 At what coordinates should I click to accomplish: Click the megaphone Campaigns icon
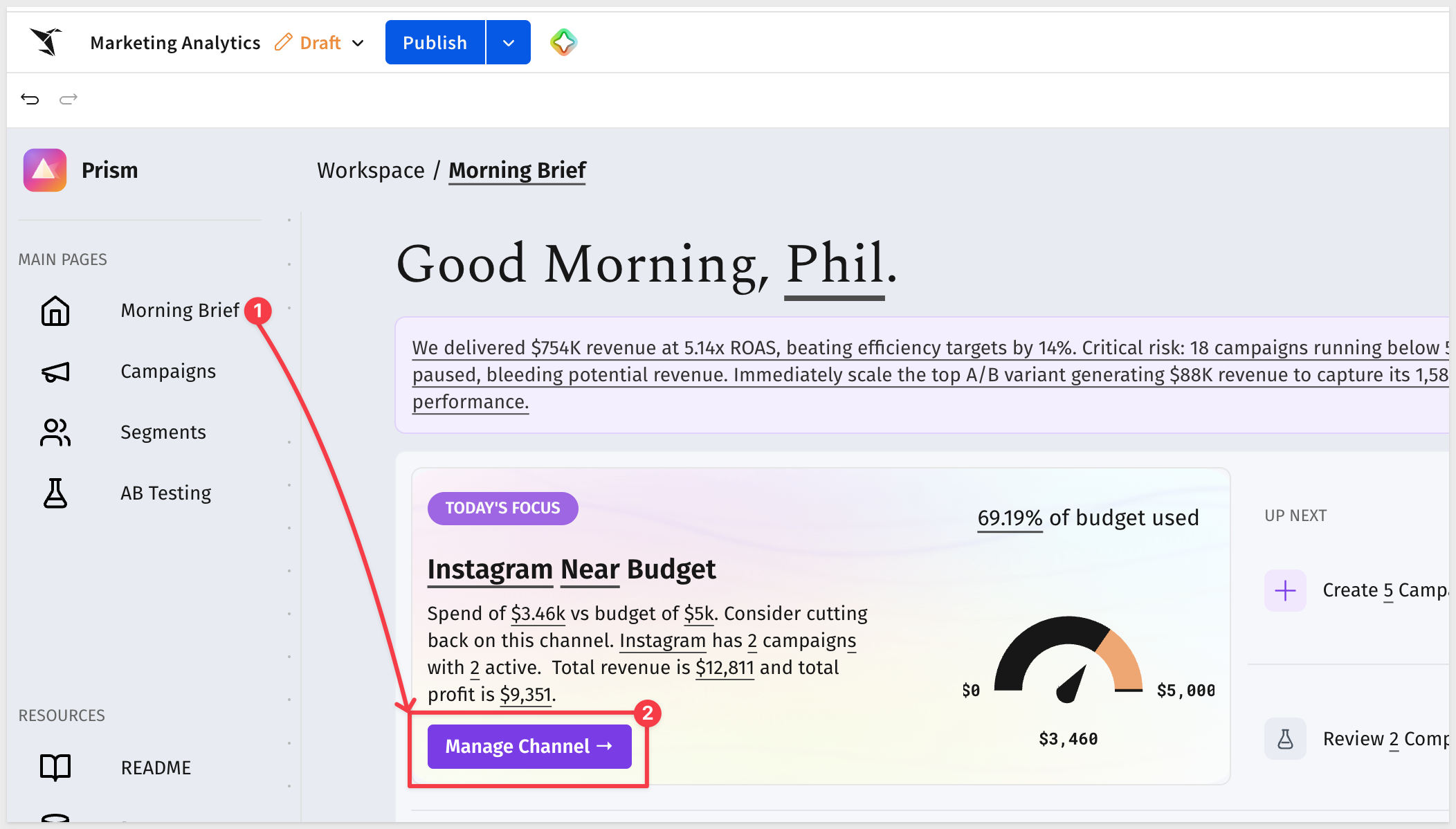pyautogui.click(x=55, y=372)
